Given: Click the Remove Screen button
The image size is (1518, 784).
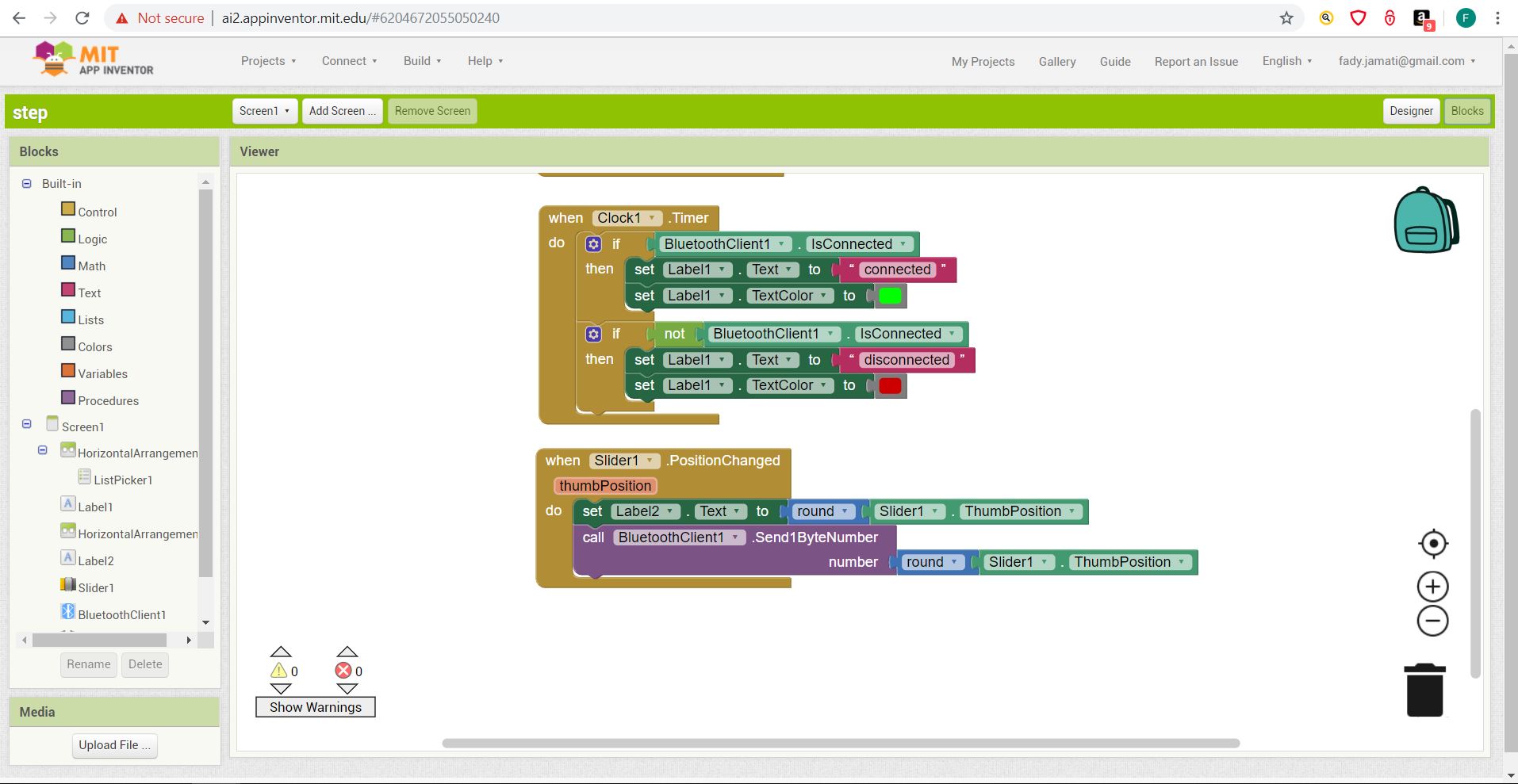Looking at the screenshot, I should pos(432,111).
